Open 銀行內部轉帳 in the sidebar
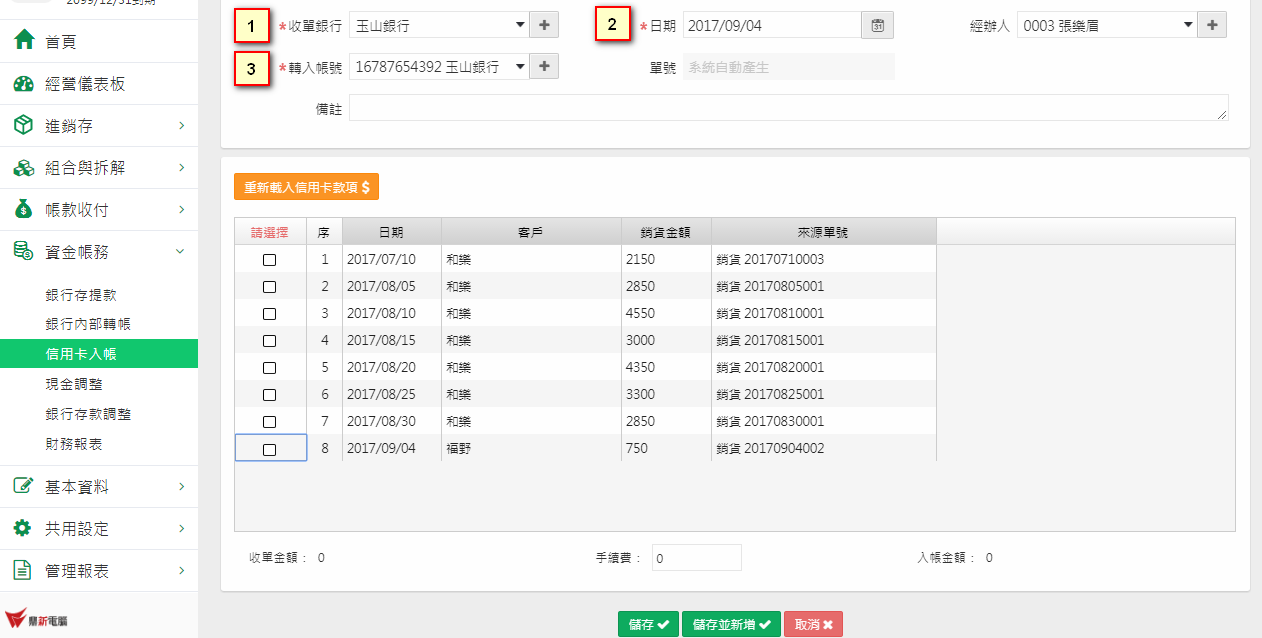Screen dimensions: 1262x638 pyautogui.click(x=88, y=324)
